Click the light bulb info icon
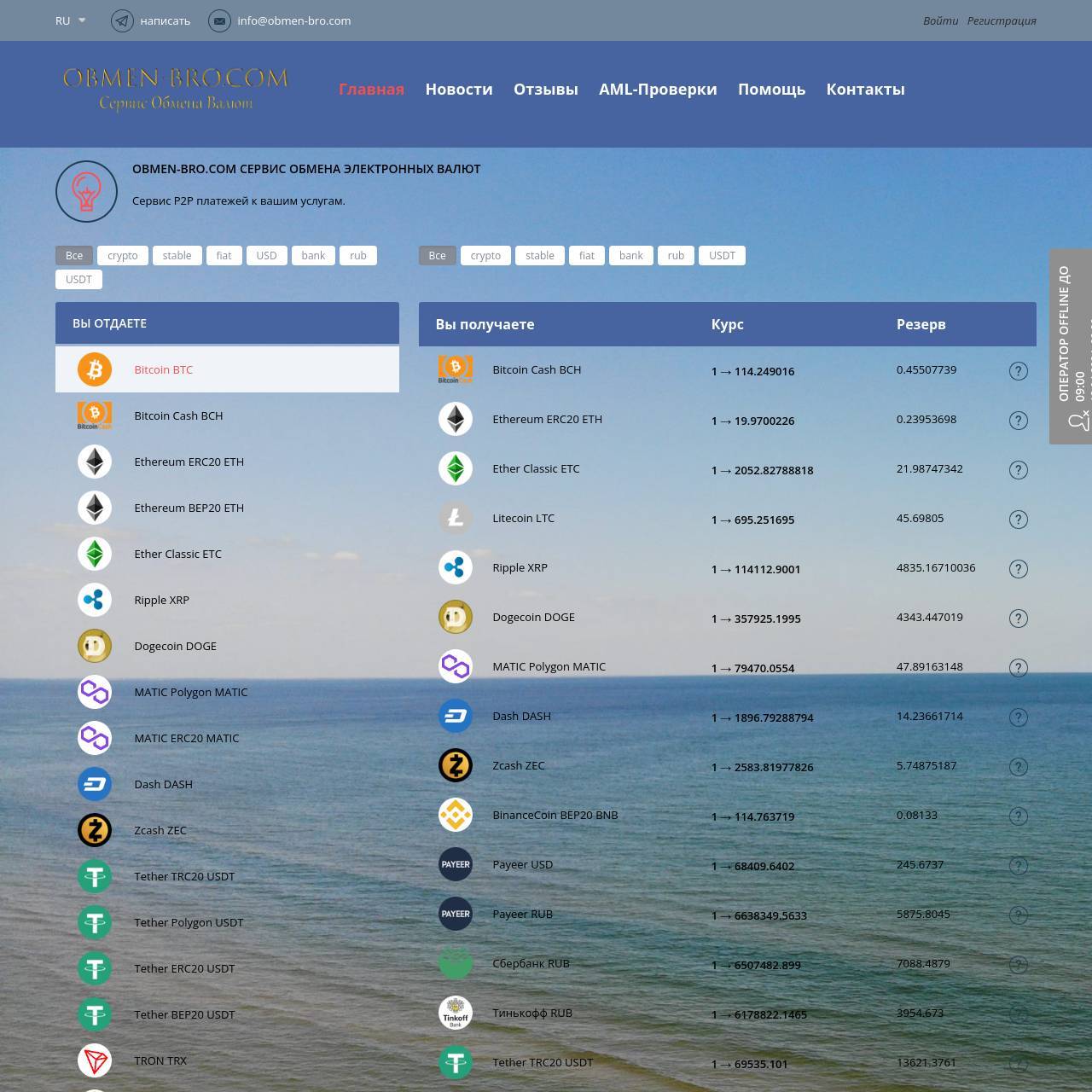 coord(86,191)
